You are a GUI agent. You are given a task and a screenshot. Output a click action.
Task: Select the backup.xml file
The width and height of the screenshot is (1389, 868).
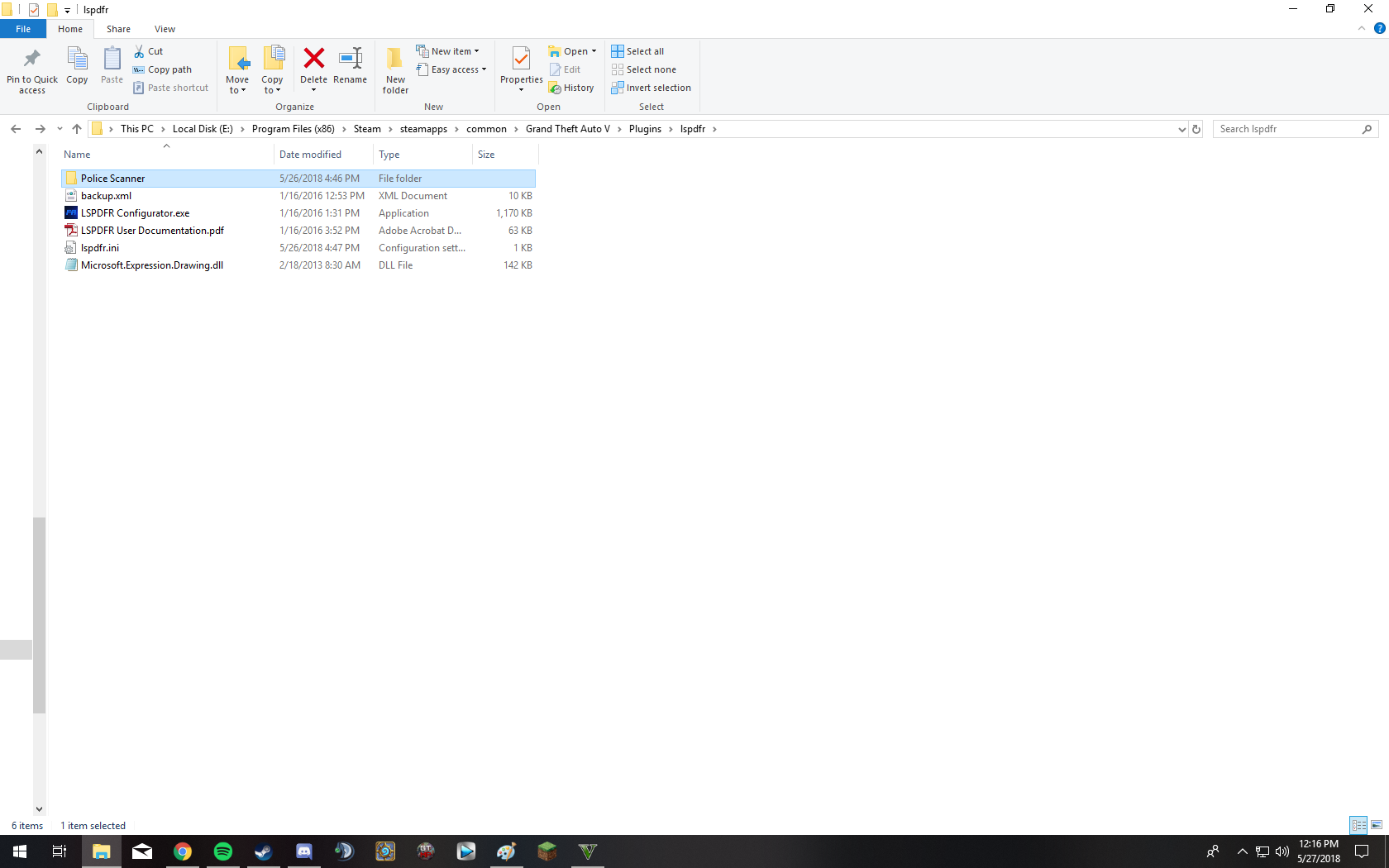(x=298, y=196)
